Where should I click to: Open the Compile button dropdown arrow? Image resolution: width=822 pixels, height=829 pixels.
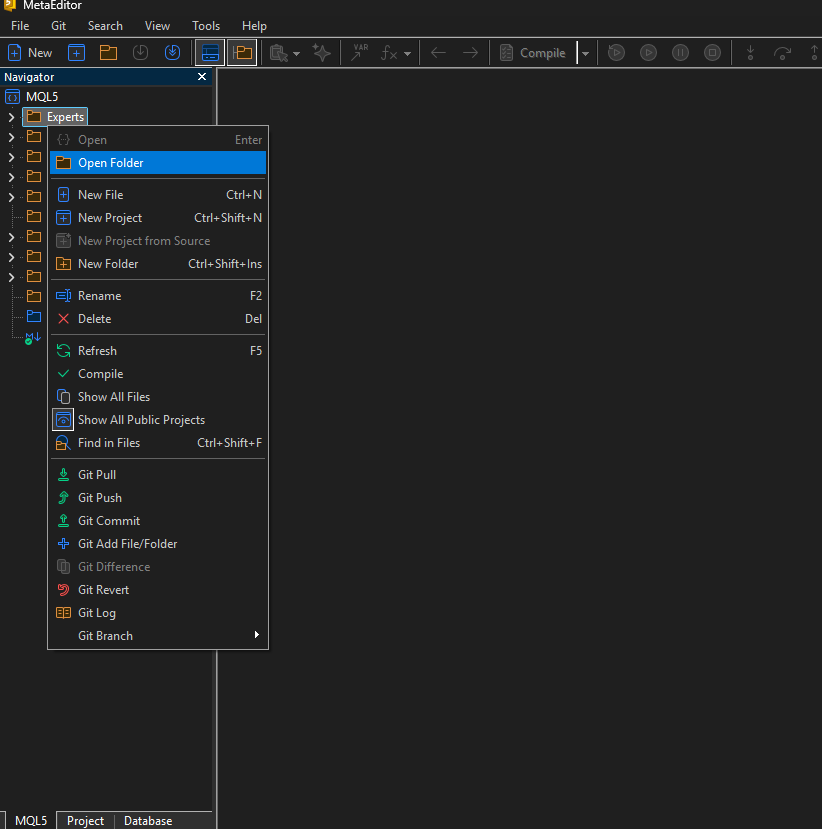585,53
